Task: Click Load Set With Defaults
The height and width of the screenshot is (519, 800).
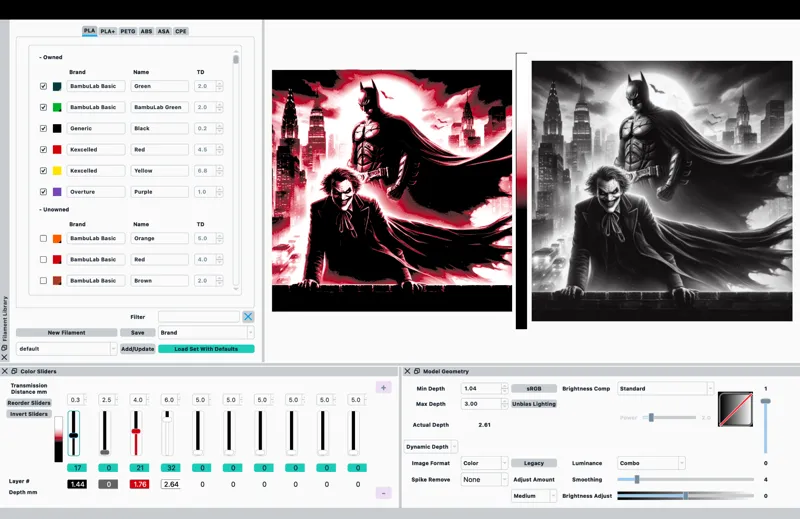Action: click(x=206, y=349)
